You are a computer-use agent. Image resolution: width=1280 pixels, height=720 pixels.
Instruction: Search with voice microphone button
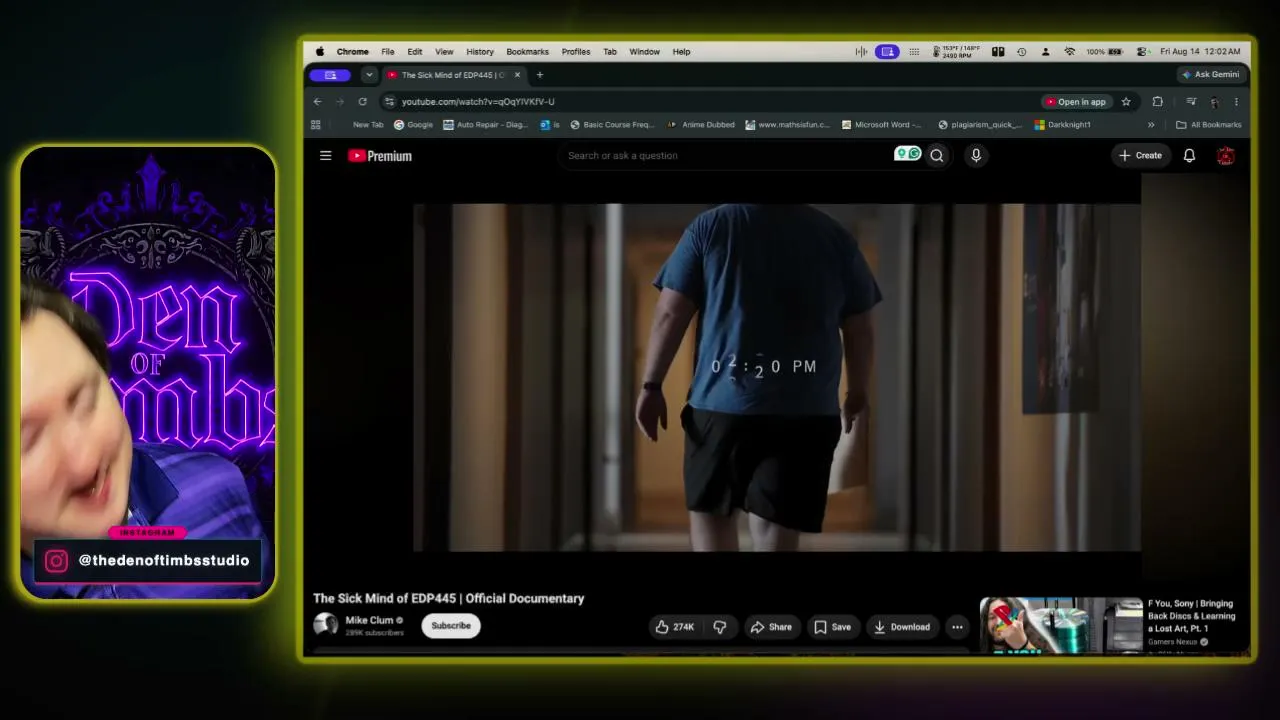[x=976, y=156]
